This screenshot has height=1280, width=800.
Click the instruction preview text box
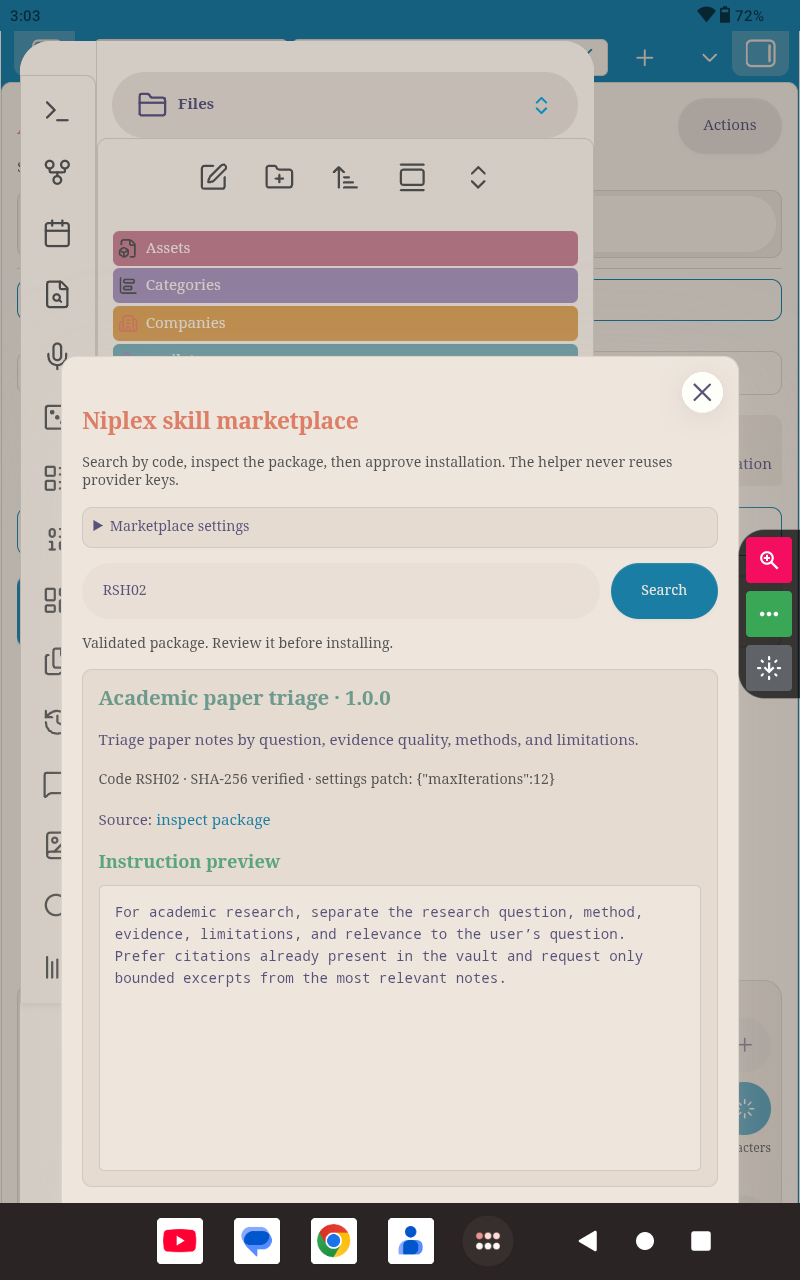tap(400, 1028)
